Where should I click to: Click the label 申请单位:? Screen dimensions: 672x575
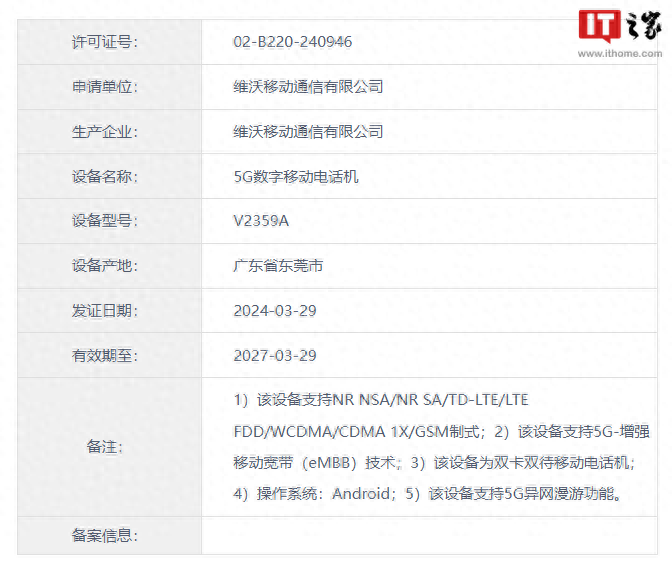point(105,87)
